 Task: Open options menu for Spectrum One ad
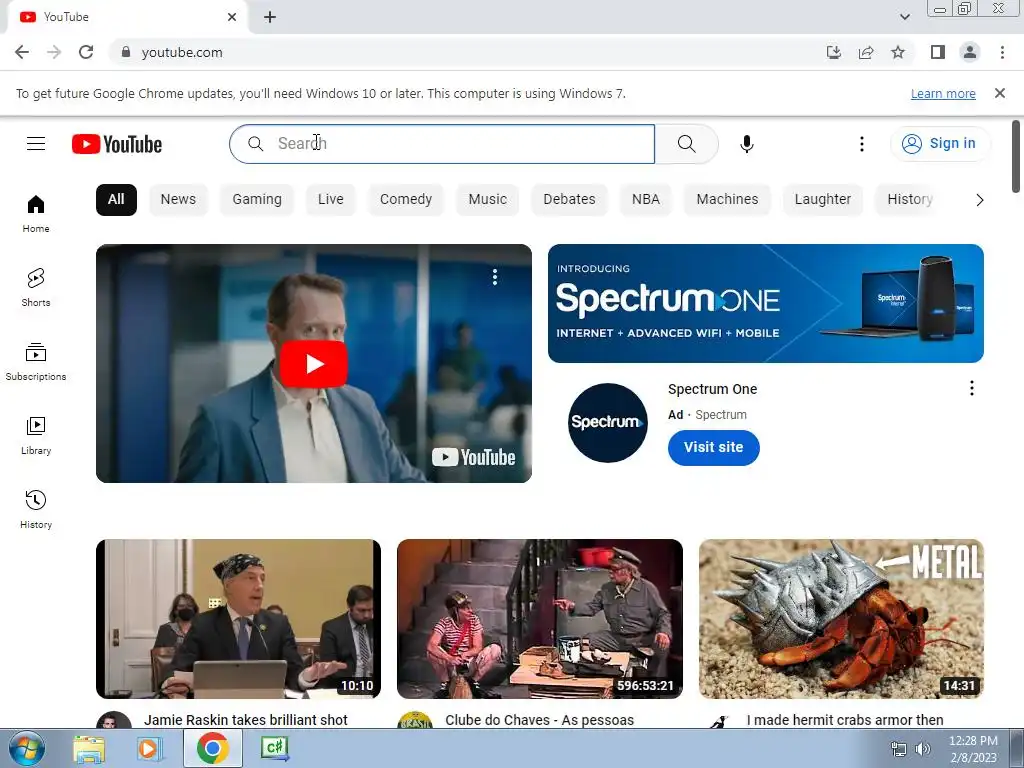point(972,389)
